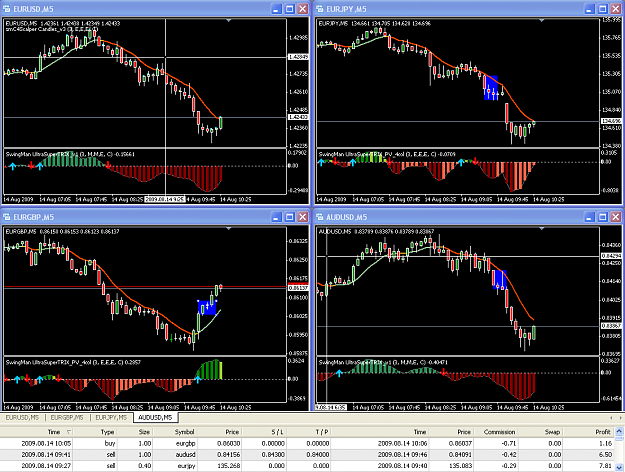Minimize the AUDUSD,M5 chart window
This screenshot has height=472, width=625.
[x=590, y=217]
